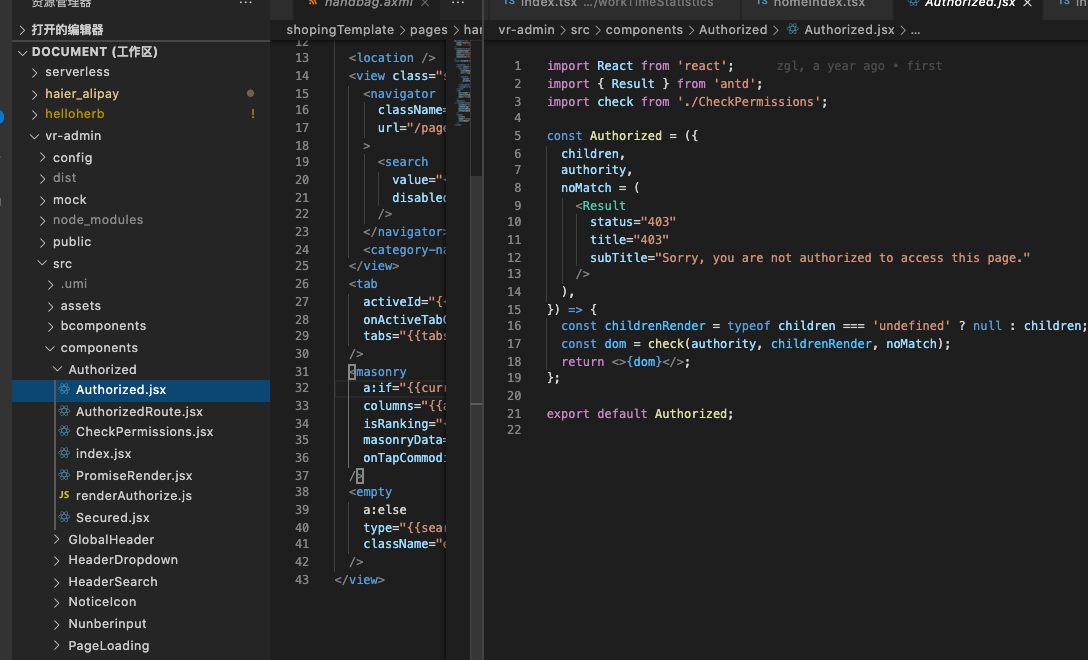Expand the 打开的编辑器 section
The width and height of the screenshot is (1088, 660).
point(22,30)
